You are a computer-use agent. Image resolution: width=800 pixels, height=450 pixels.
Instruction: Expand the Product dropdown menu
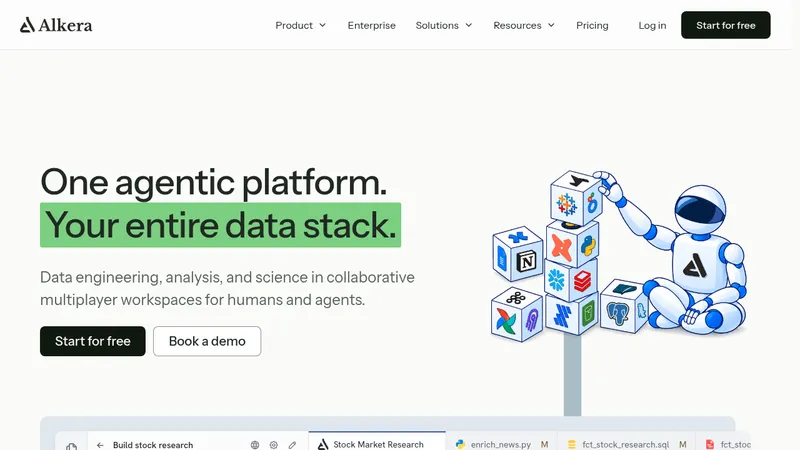(301, 25)
